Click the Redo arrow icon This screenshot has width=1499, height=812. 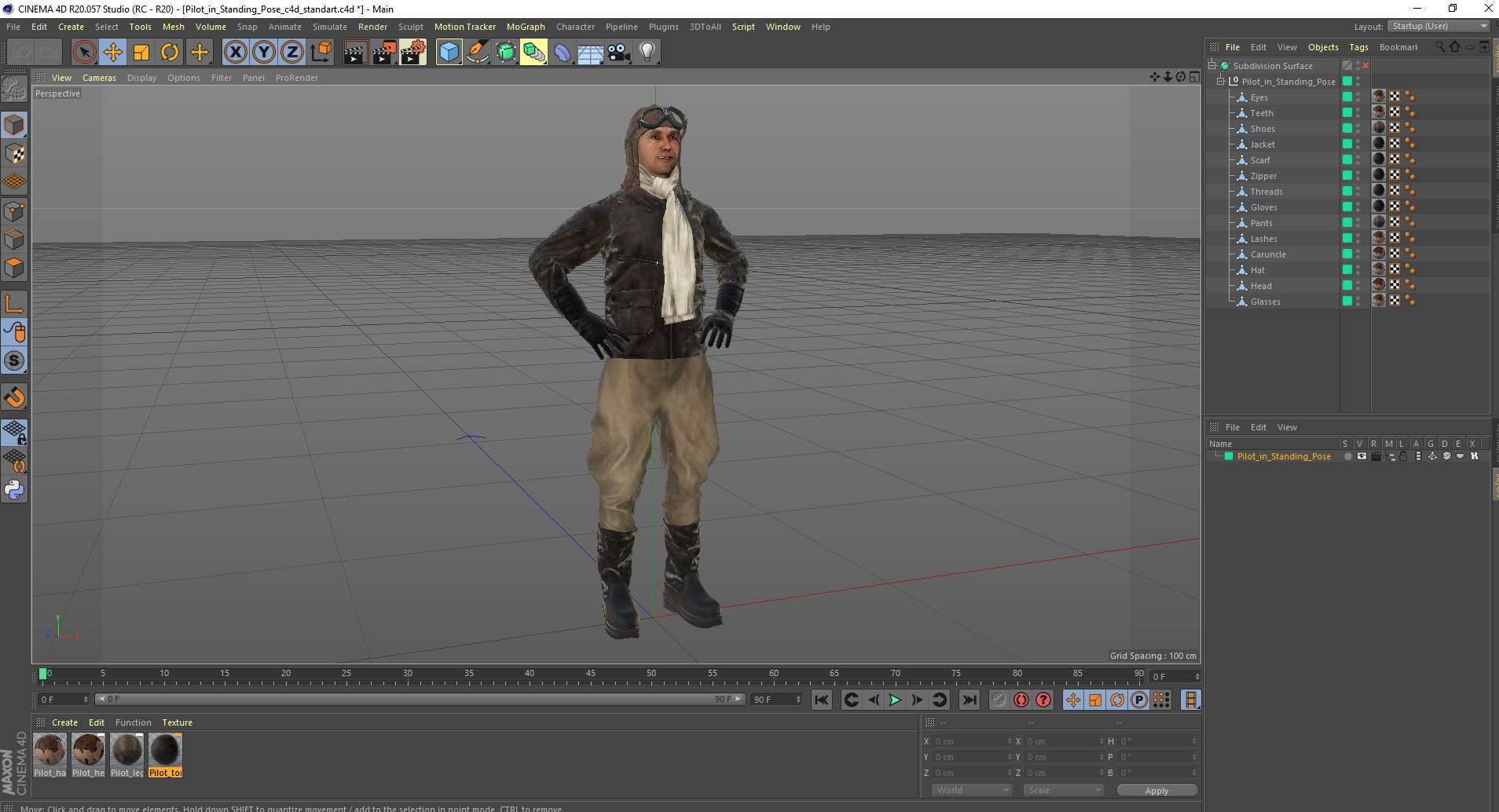click(x=49, y=53)
